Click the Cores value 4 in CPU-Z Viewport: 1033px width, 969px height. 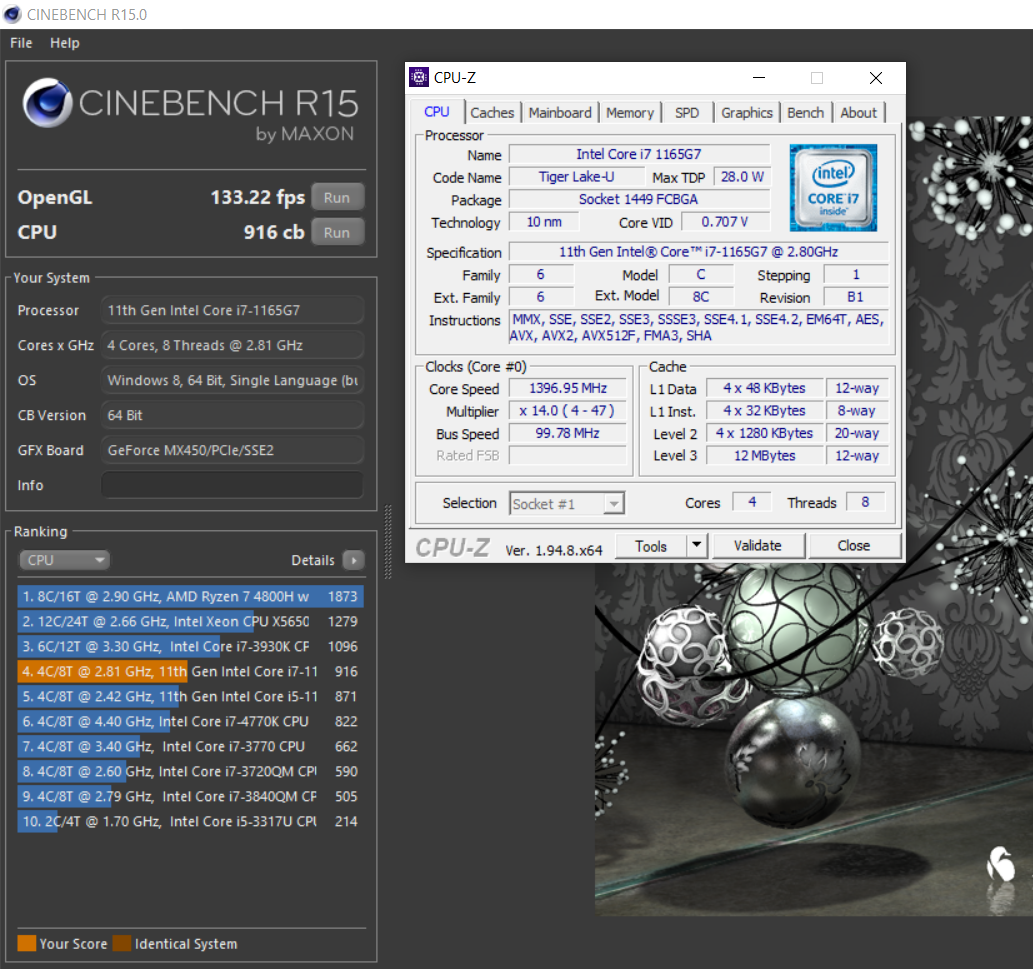click(752, 503)
